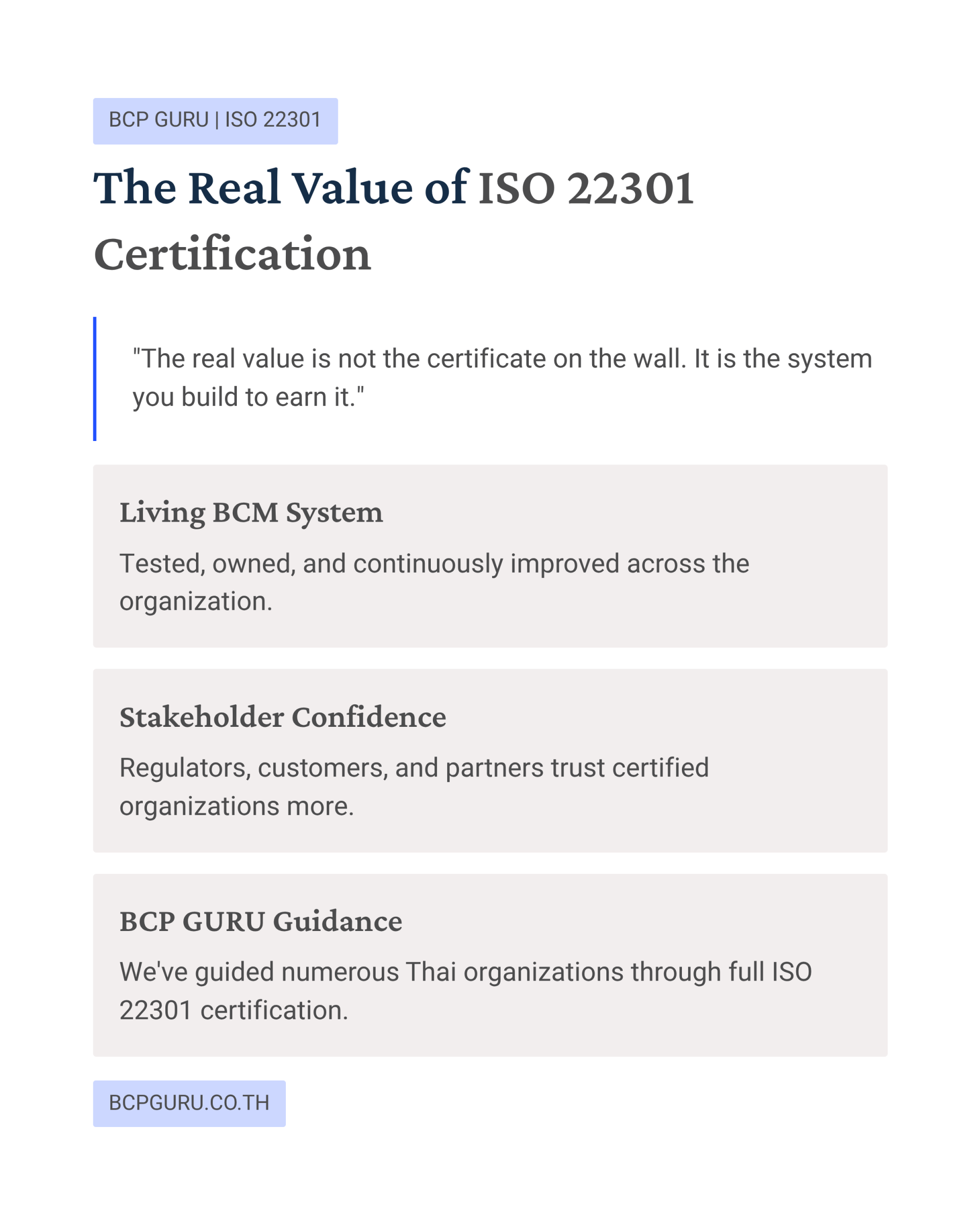
Task: Select the 'Living BCM System' card heading
Action: point(251,512)
